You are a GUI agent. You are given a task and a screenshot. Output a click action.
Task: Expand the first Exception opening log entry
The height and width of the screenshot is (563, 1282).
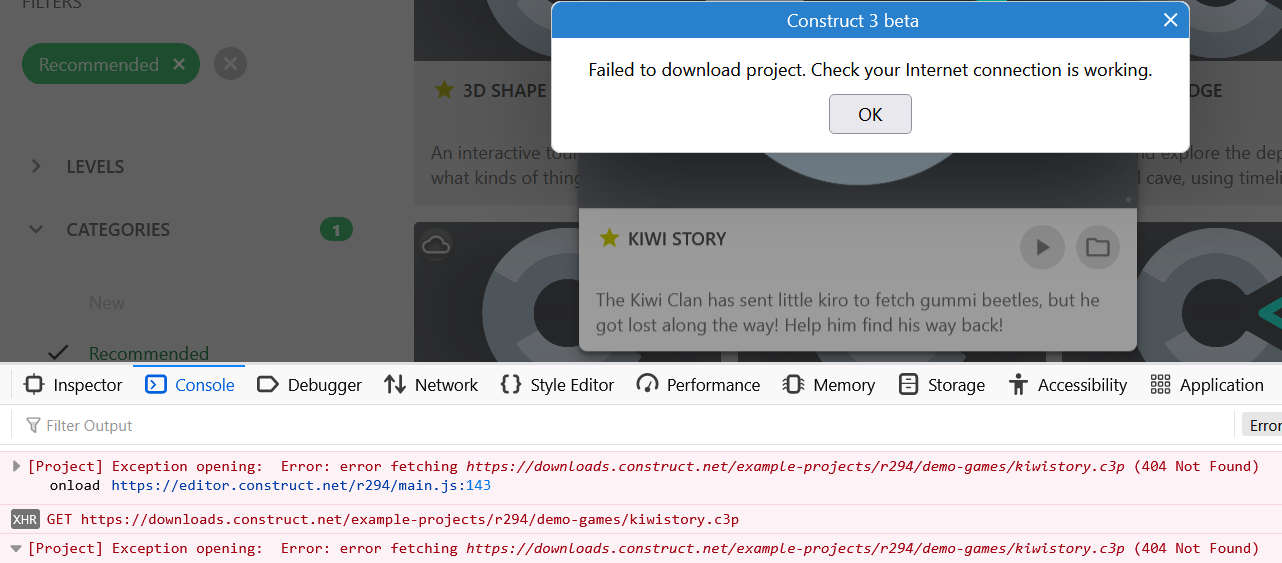pyautogui.click(x=16, y=466)
